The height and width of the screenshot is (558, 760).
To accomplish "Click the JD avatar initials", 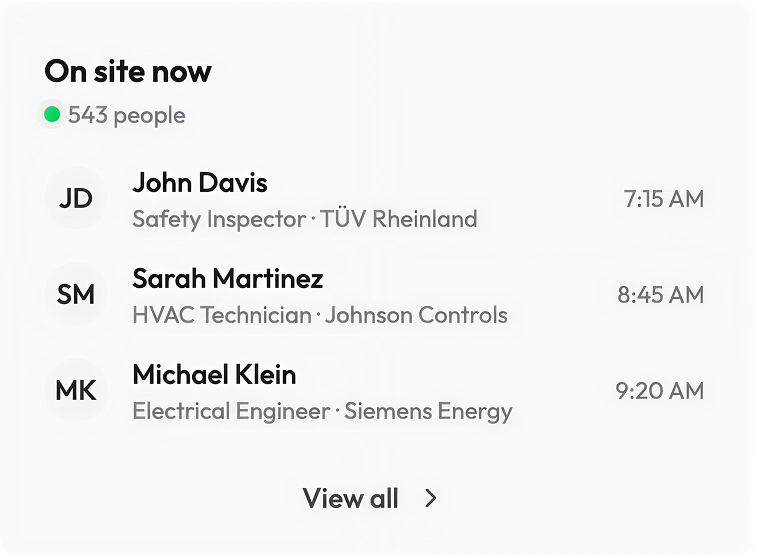I will coord(76,199).
